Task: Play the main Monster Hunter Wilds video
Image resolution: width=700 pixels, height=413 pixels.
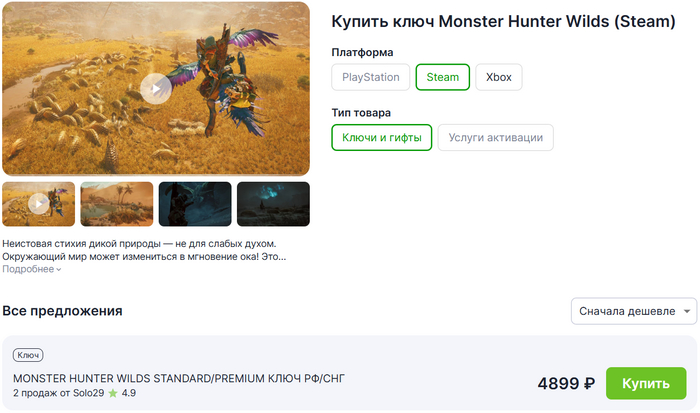Action: point(154,88)
